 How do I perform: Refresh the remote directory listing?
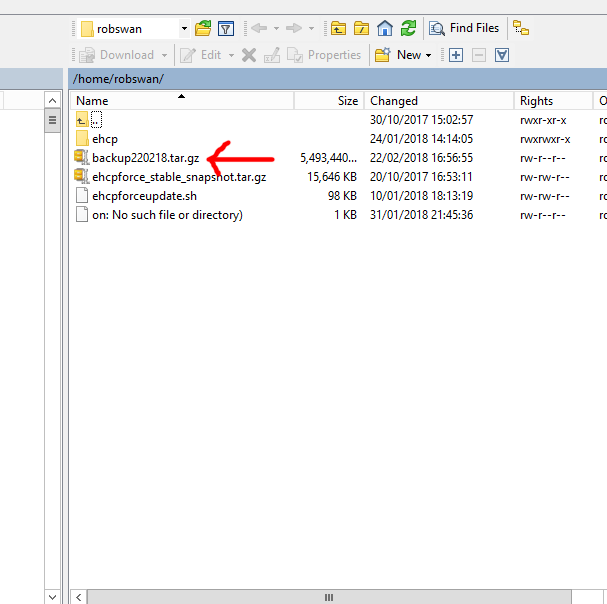407,28
